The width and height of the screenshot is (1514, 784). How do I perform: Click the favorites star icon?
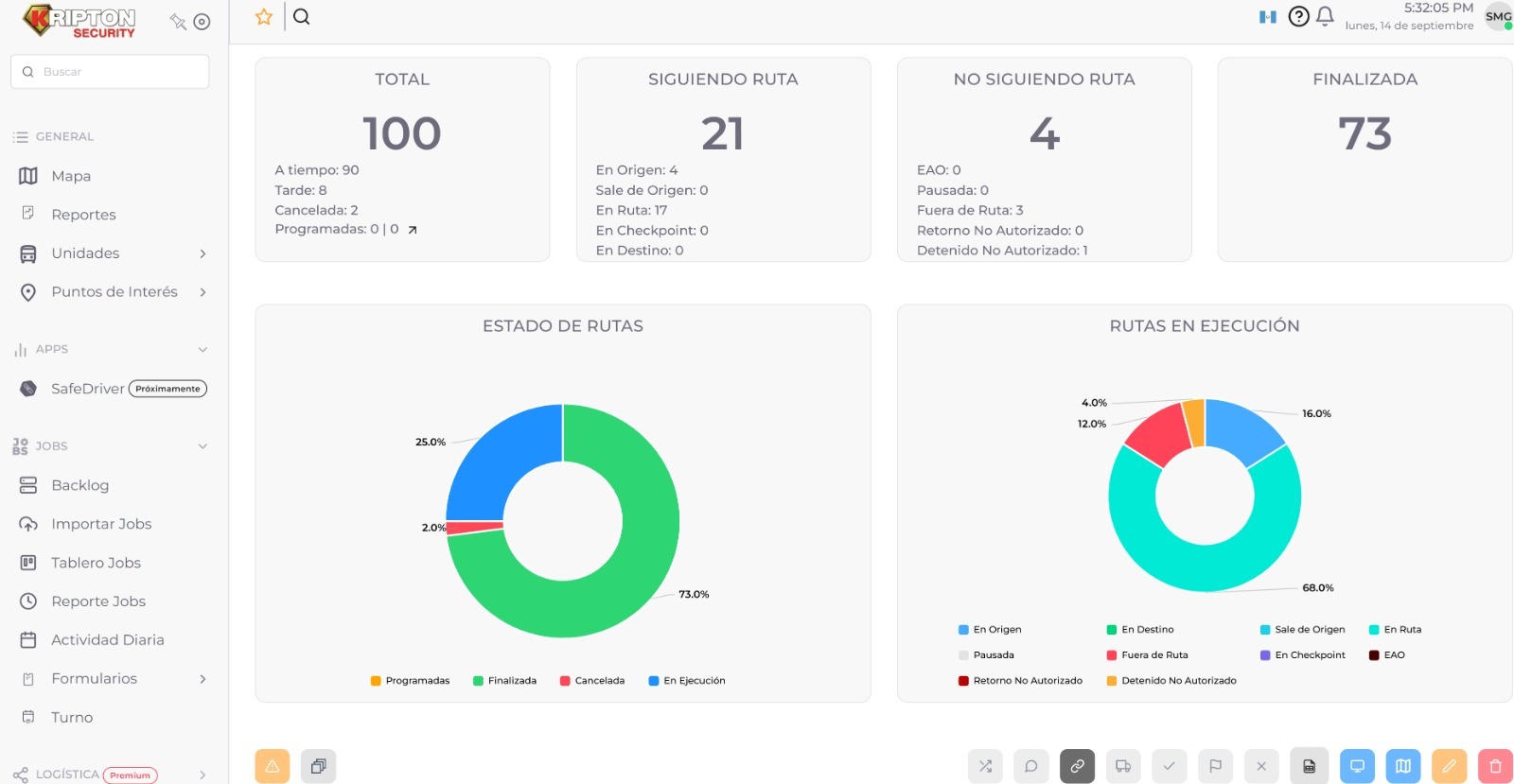(x=264, y=17)
